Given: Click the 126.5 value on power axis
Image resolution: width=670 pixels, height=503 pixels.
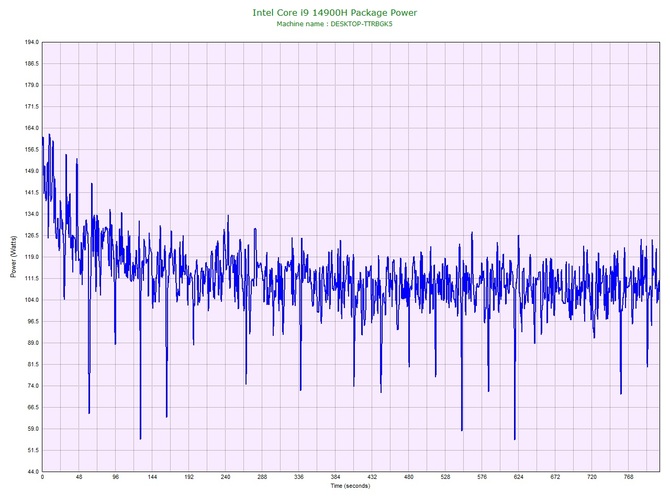Looking at the screenshot, I should (32, 235).
